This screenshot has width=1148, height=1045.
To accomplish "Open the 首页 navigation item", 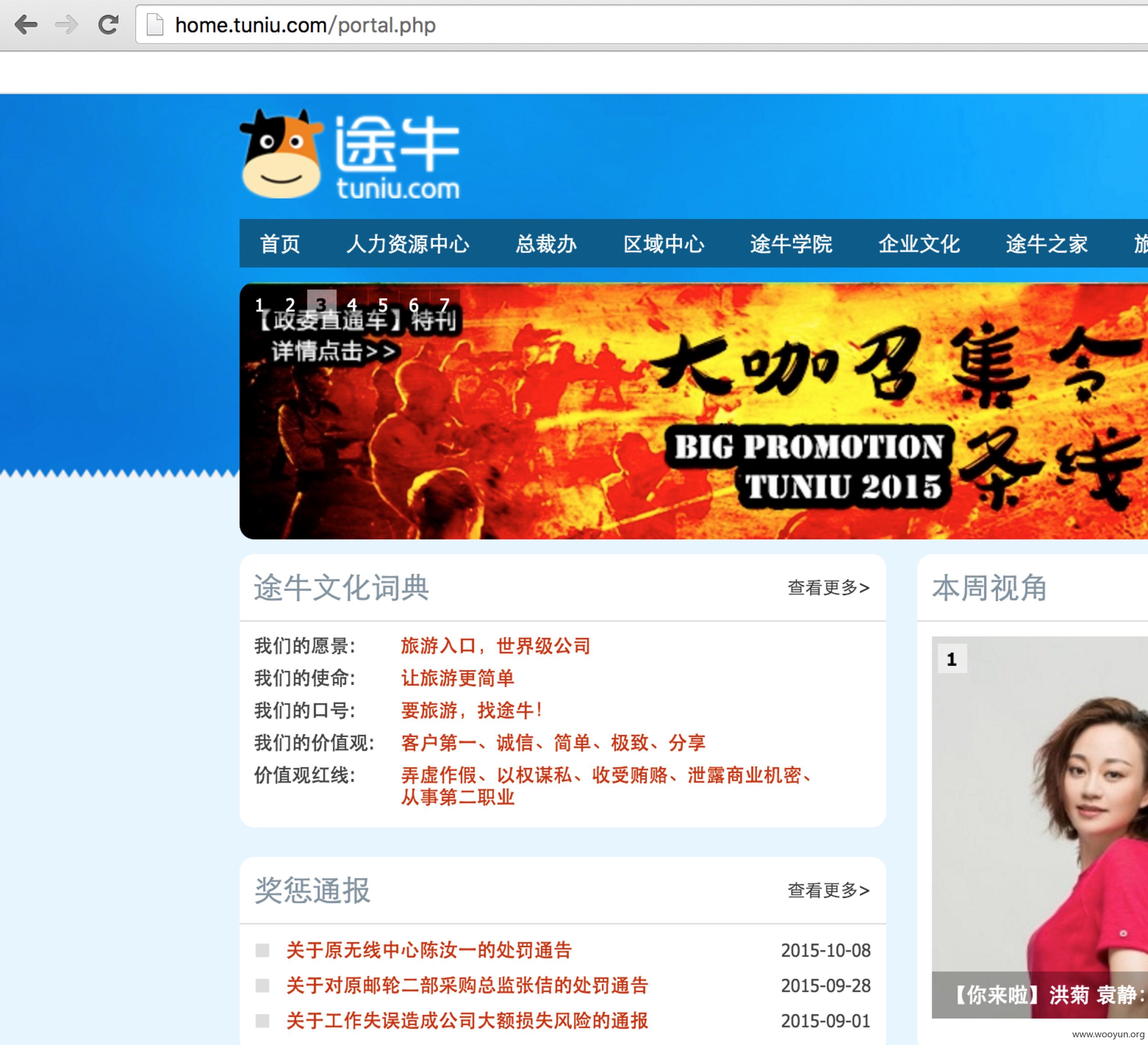I will pos(280,244).
